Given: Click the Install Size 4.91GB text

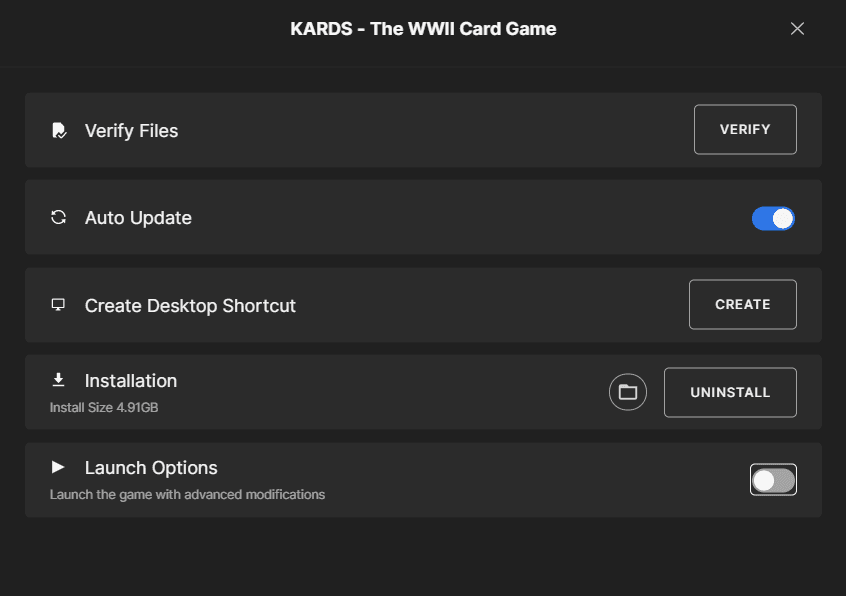Looking at the screenshot, I should point(104,408).
